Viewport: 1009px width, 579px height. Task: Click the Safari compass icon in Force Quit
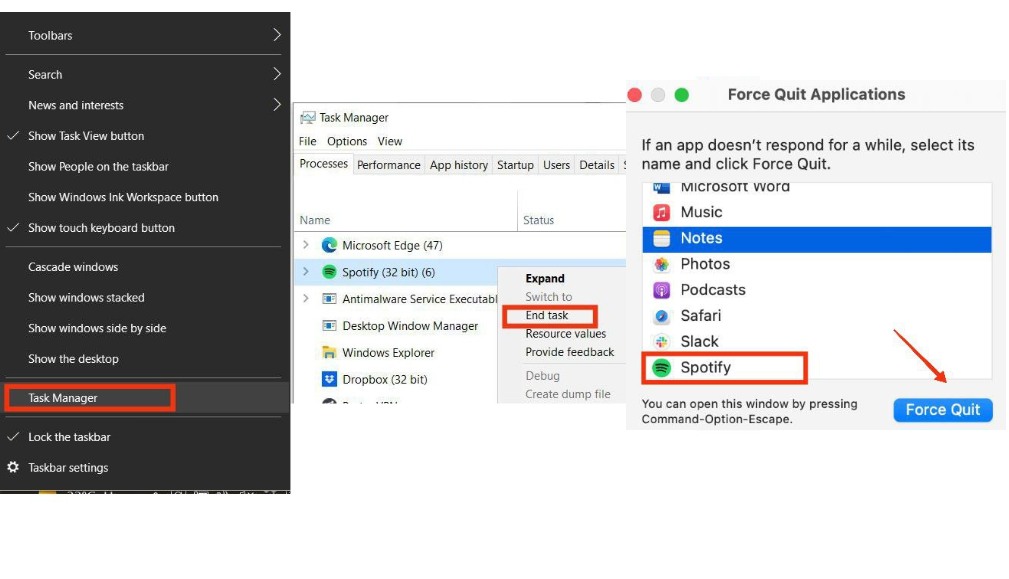click(x=662, y=316)
